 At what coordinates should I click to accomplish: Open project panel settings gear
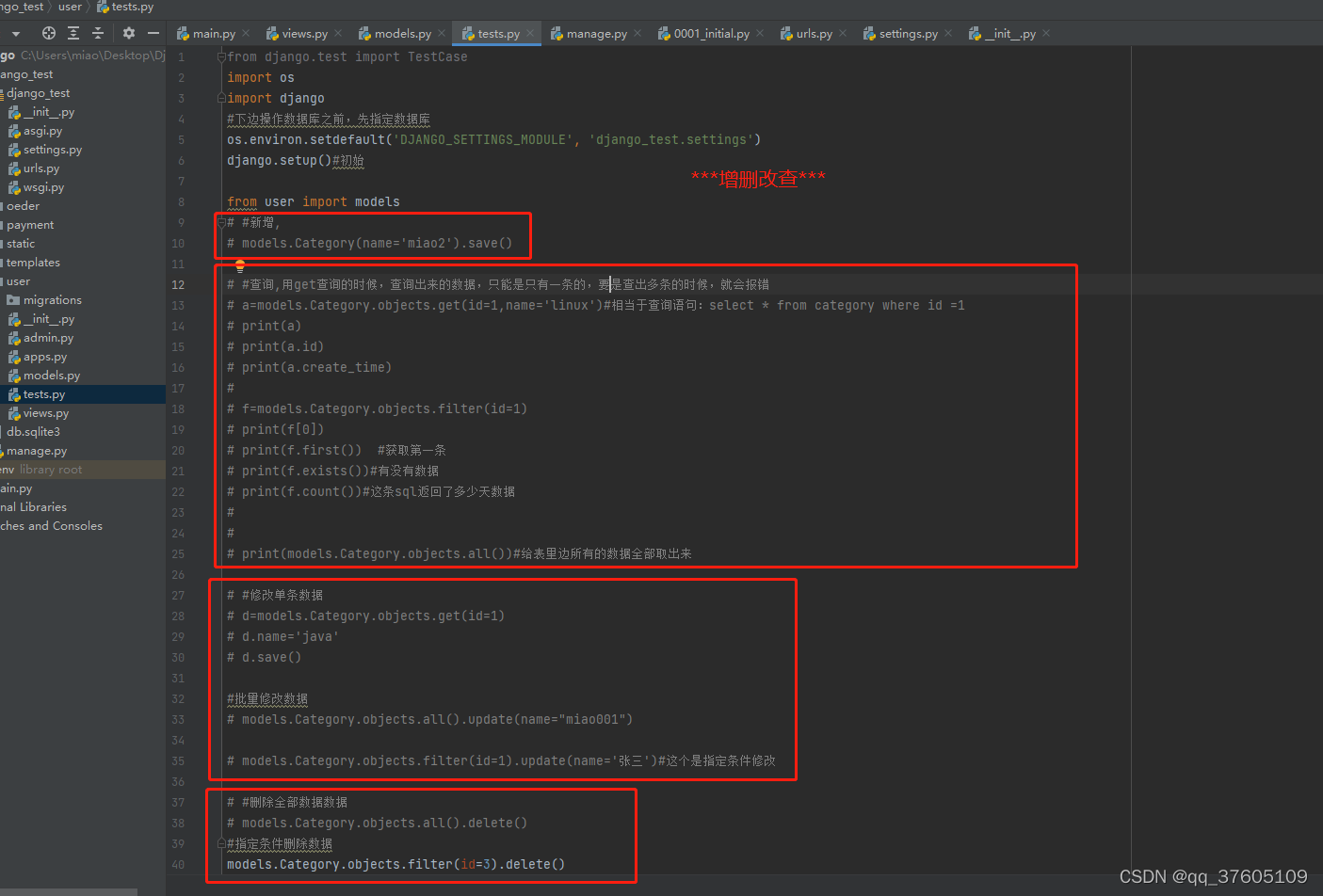(x=129, y=33)
